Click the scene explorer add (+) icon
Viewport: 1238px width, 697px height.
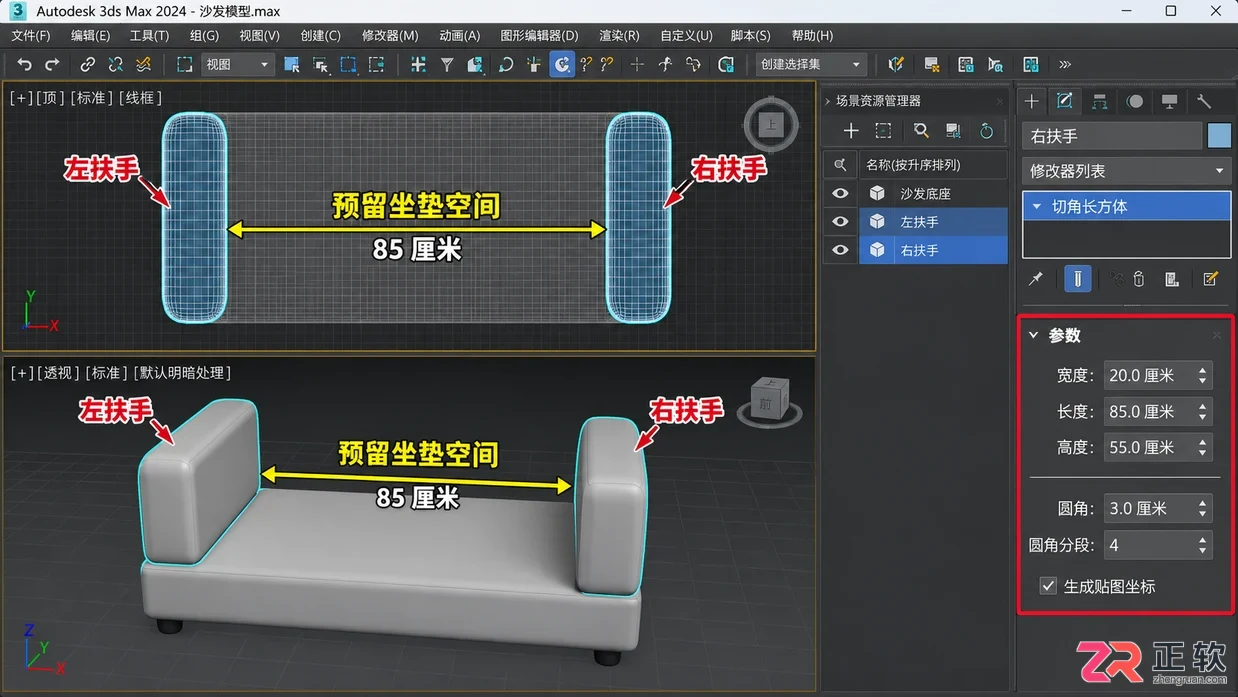[x=851, y=131]
